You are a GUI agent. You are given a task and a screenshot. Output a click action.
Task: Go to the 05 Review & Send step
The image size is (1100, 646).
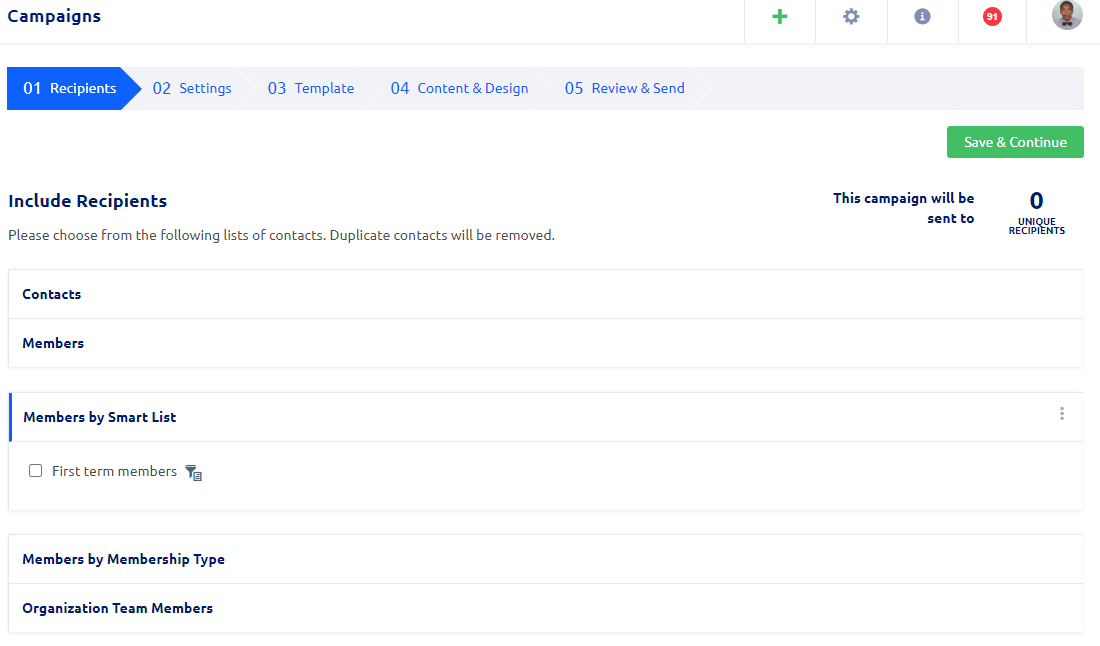tap(624, 88)
